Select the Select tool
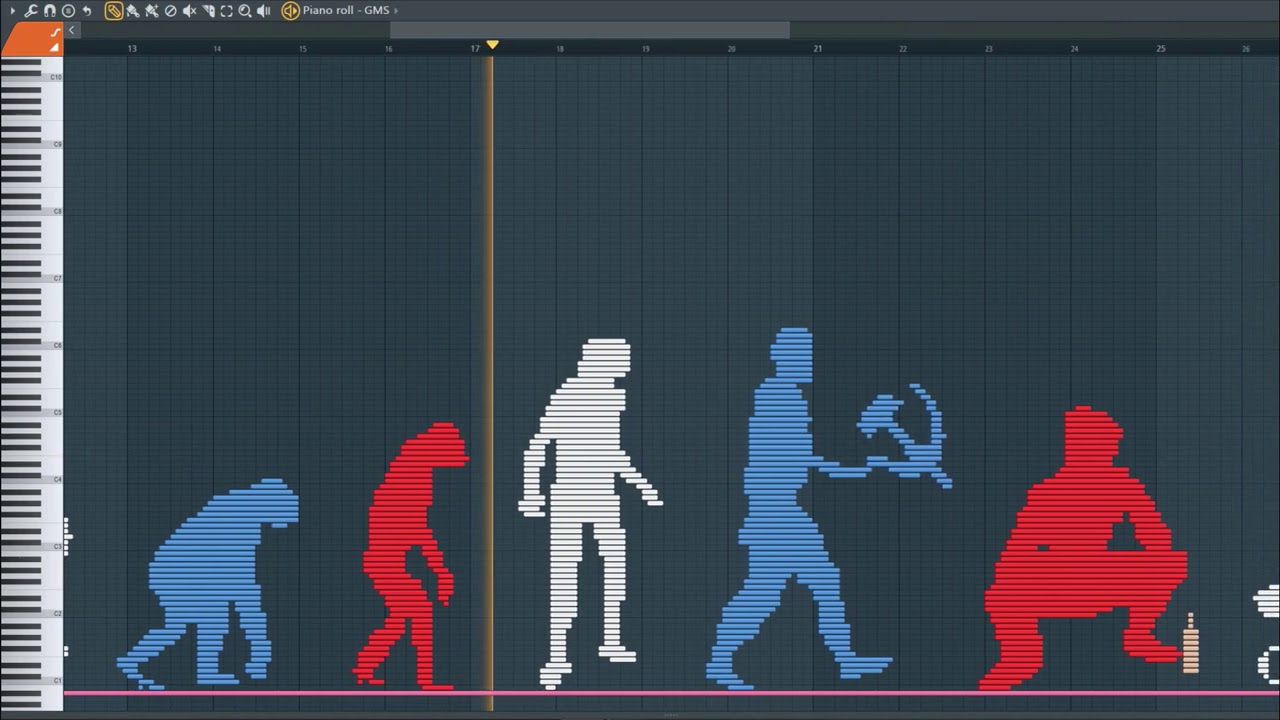Screen dimensions: 1280x720 click(227, 11)
